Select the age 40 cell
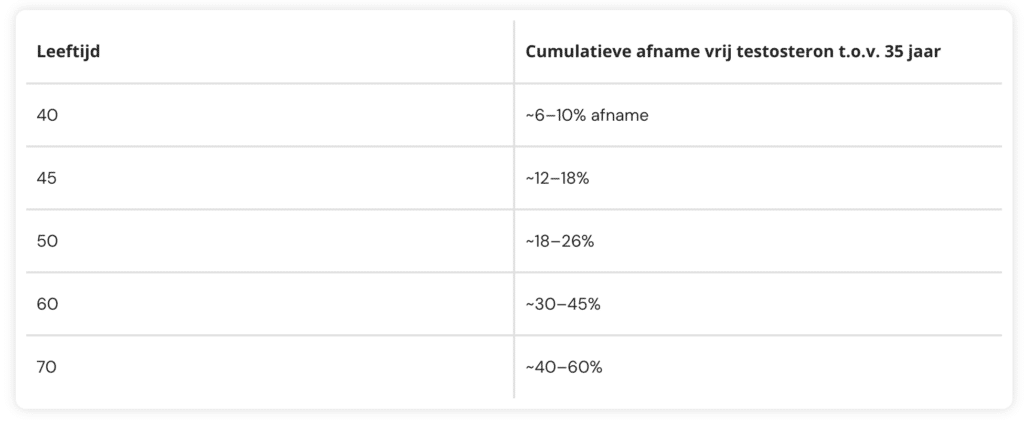 point(47,115)
